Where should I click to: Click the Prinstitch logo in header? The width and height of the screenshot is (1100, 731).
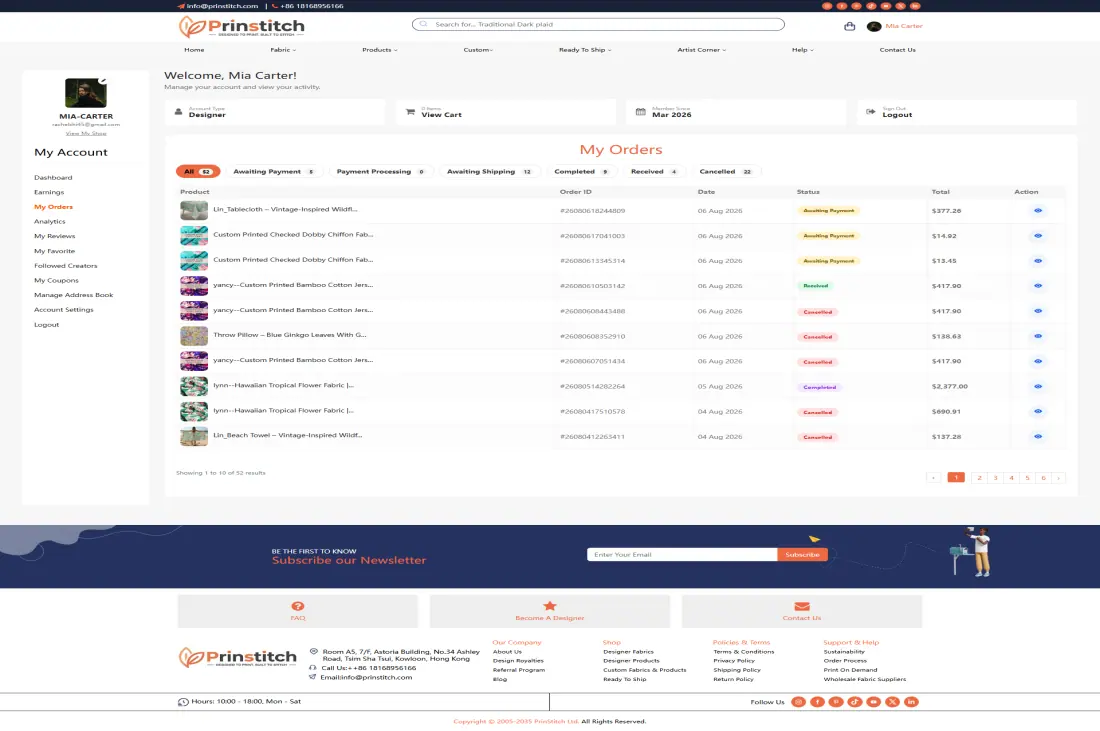pos(241,27)
